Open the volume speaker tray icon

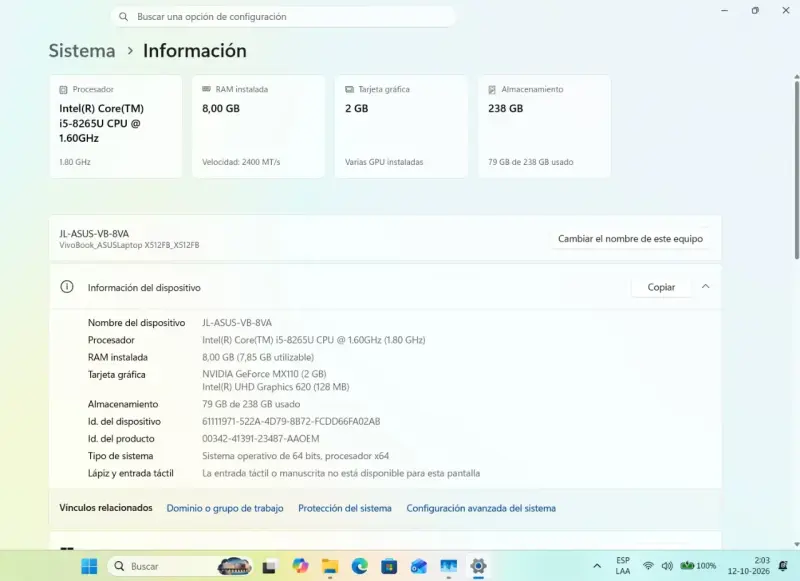point(667,566)
